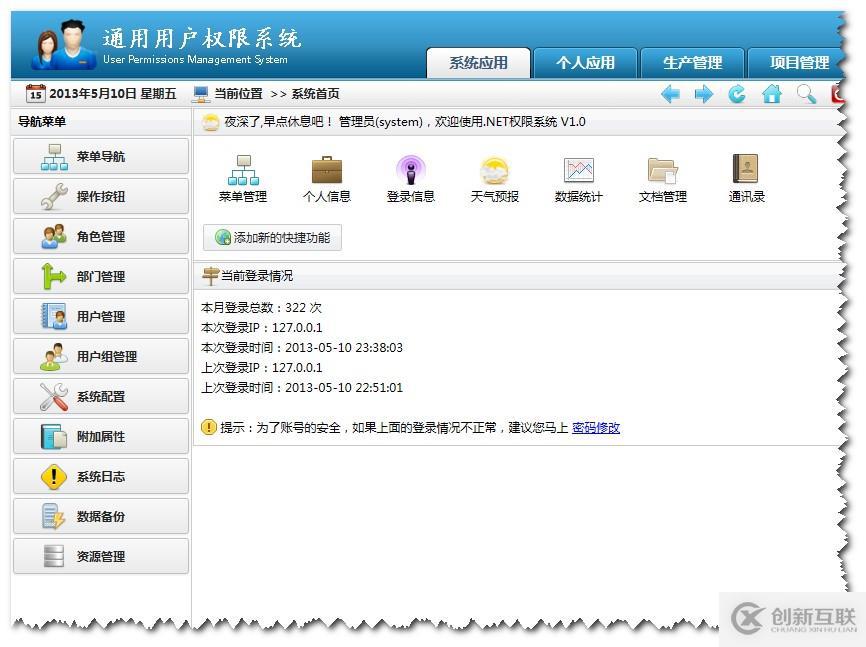
Task: Open 用户管理 from the sidebar
Action: [x=101, y=317]
